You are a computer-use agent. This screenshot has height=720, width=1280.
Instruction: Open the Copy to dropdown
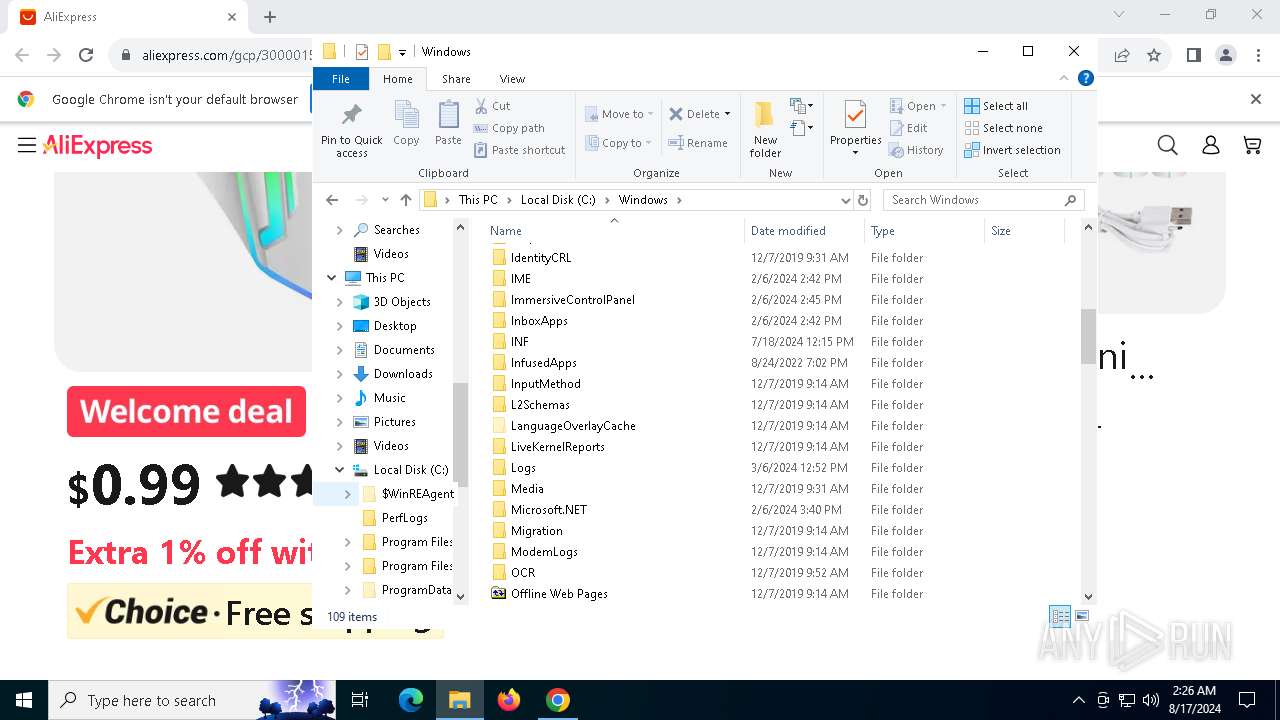(619, 143)
